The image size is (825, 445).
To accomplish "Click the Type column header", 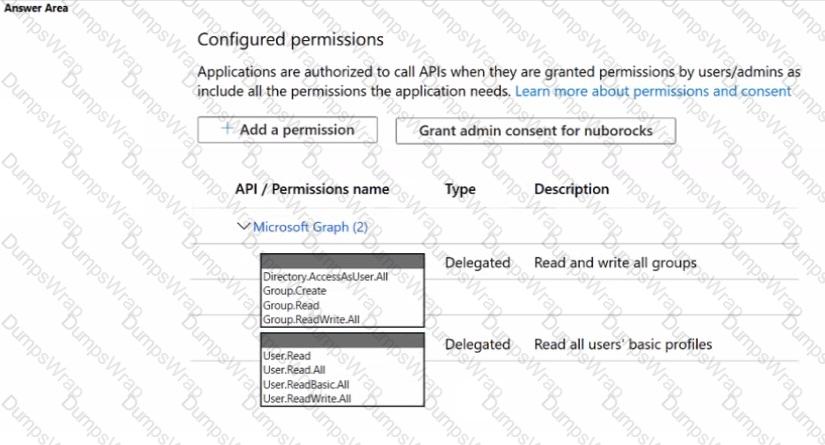I will coord(460,189).
